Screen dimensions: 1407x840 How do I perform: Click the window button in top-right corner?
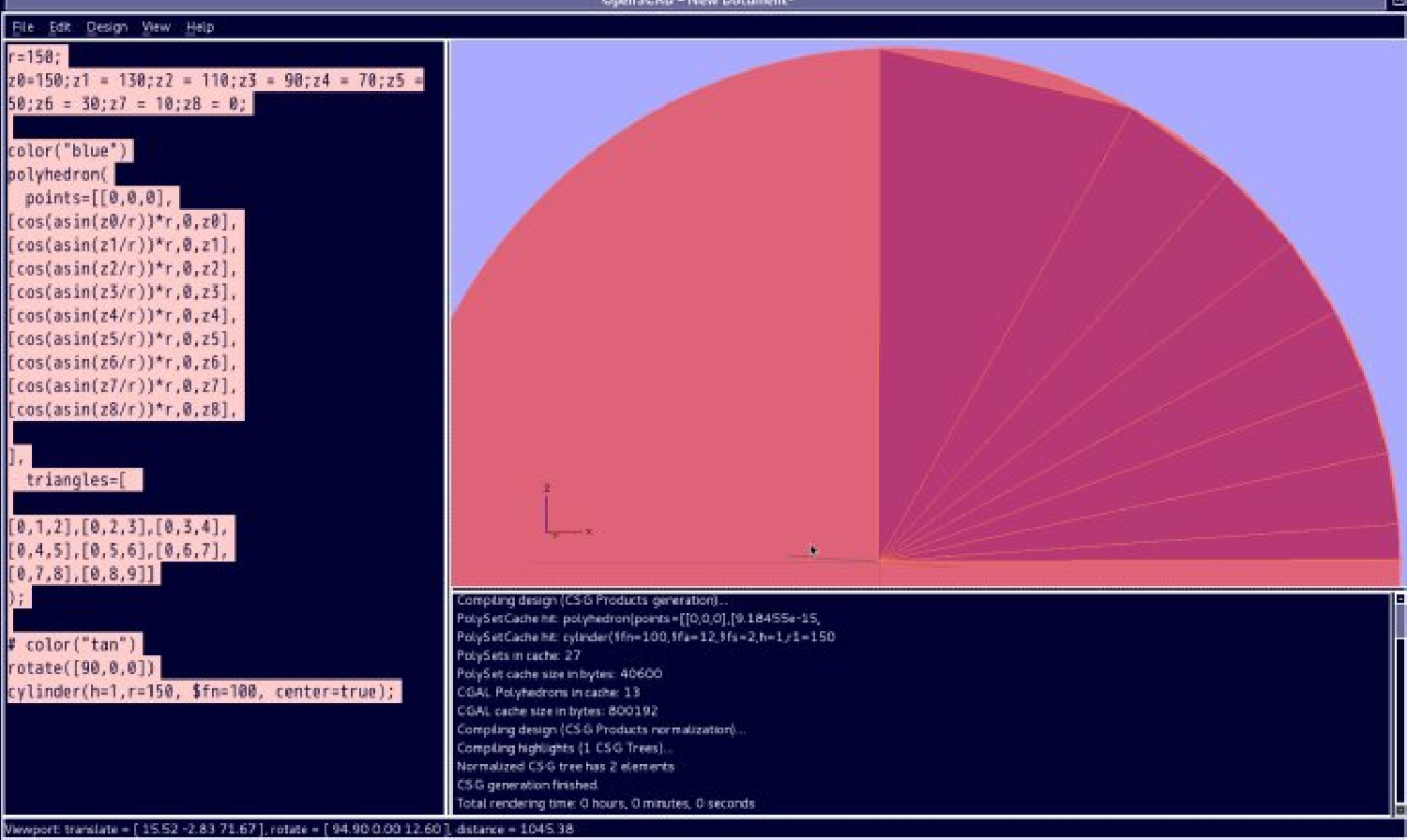click(1398, 4)
